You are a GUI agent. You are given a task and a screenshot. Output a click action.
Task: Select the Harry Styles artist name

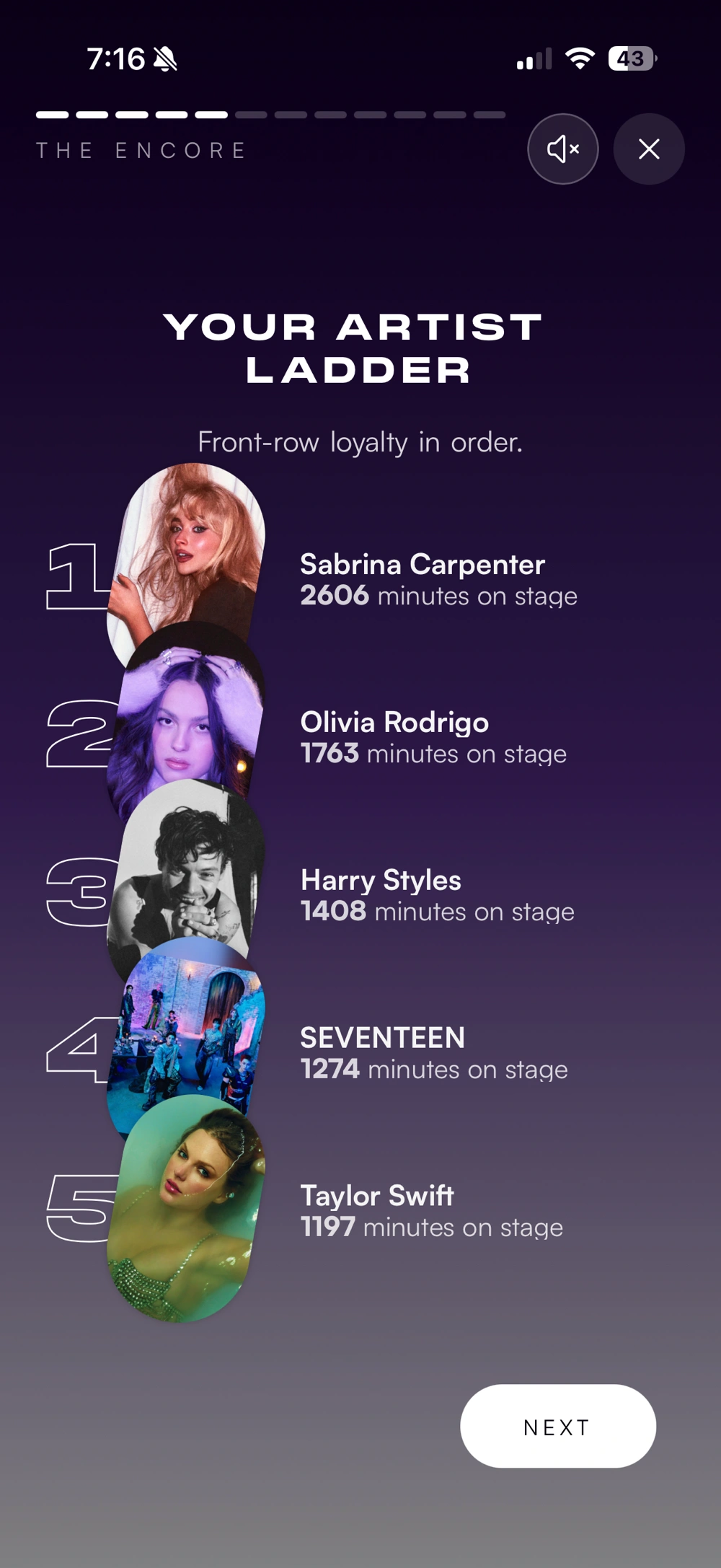click(381, 880)
